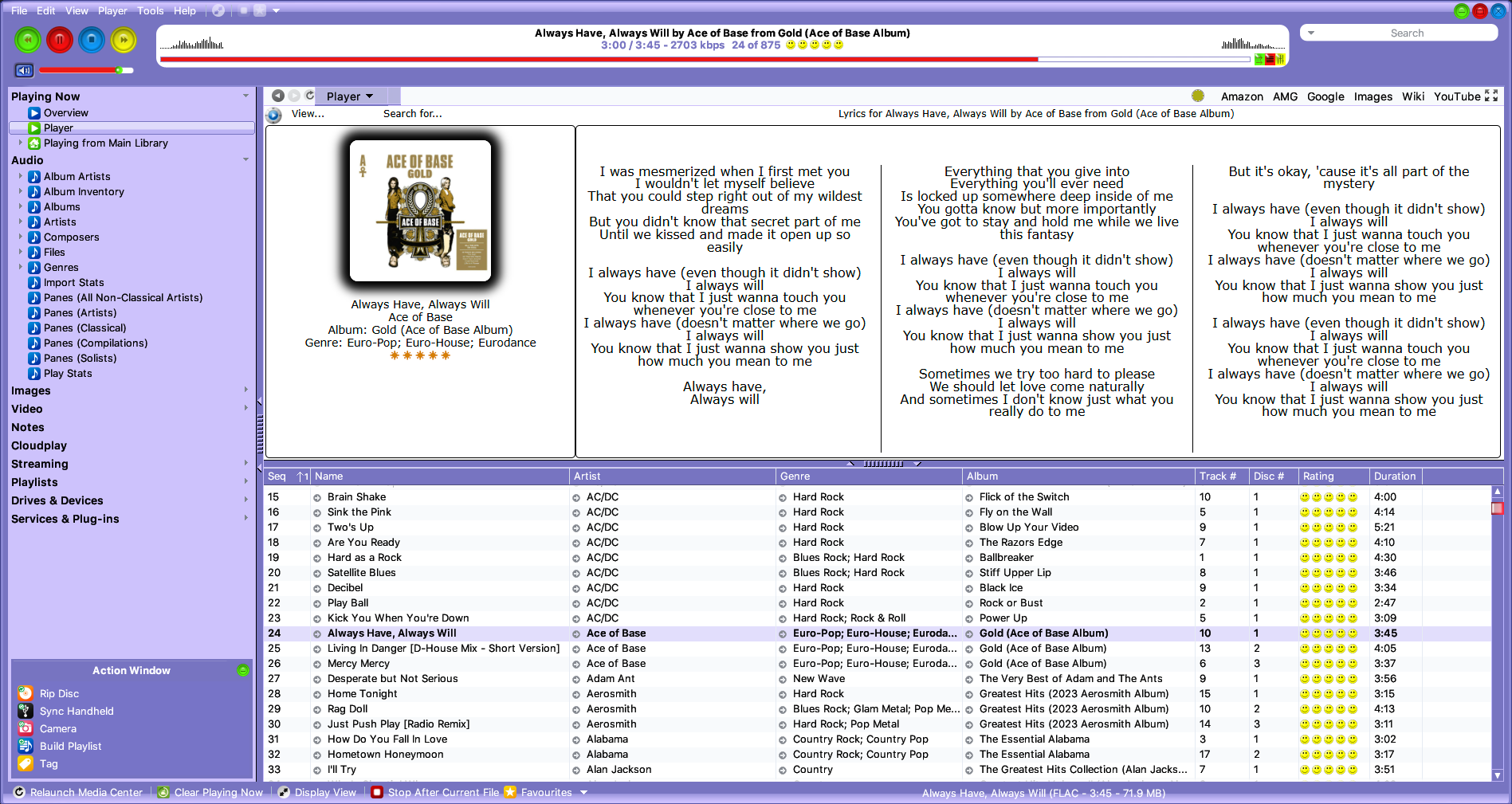Expand the Composers tree node
The height and width of the screenshot is (804, 1512).
click(x=20, y=237)
